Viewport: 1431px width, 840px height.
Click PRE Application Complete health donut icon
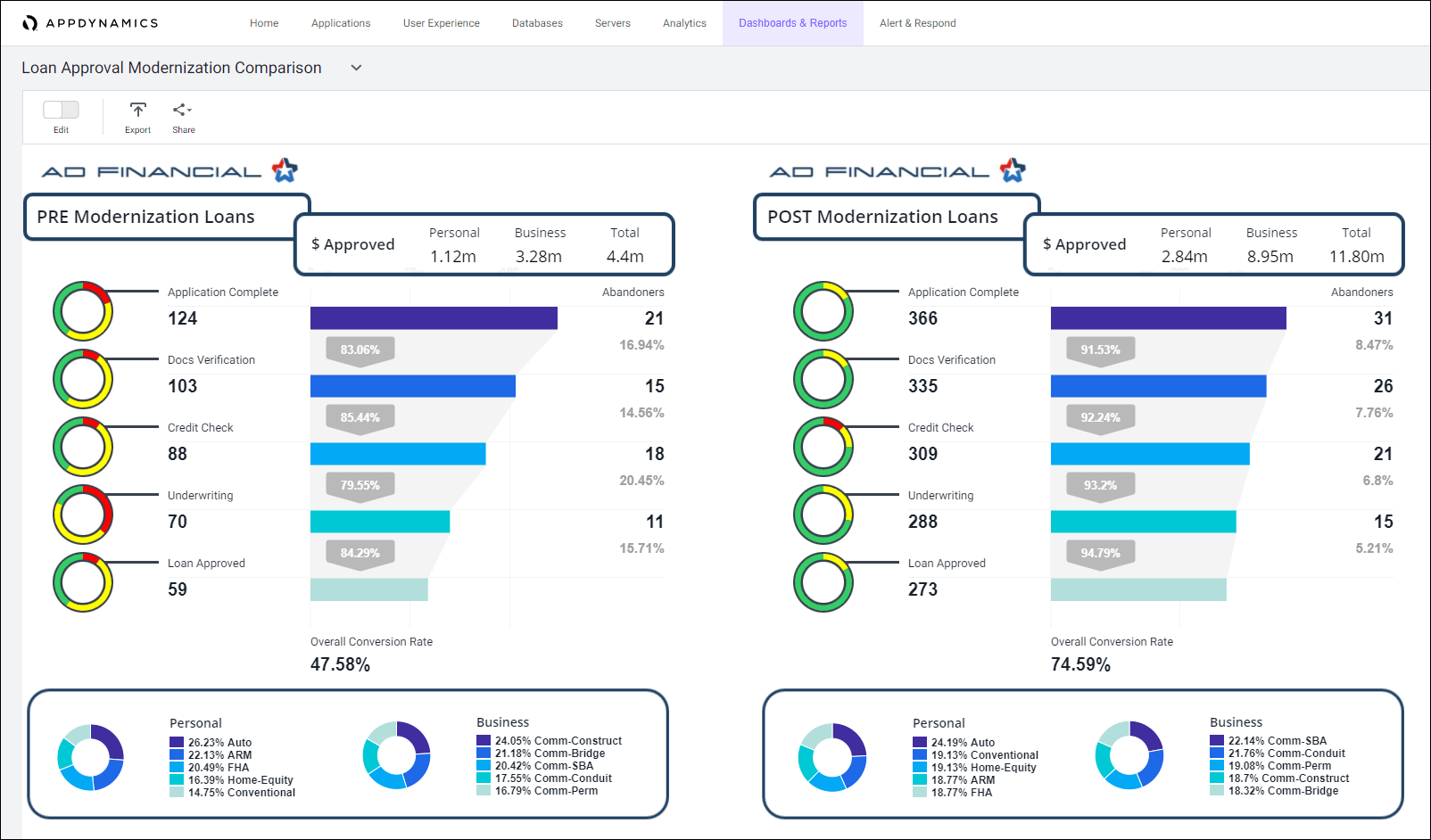tap(83, 311)
